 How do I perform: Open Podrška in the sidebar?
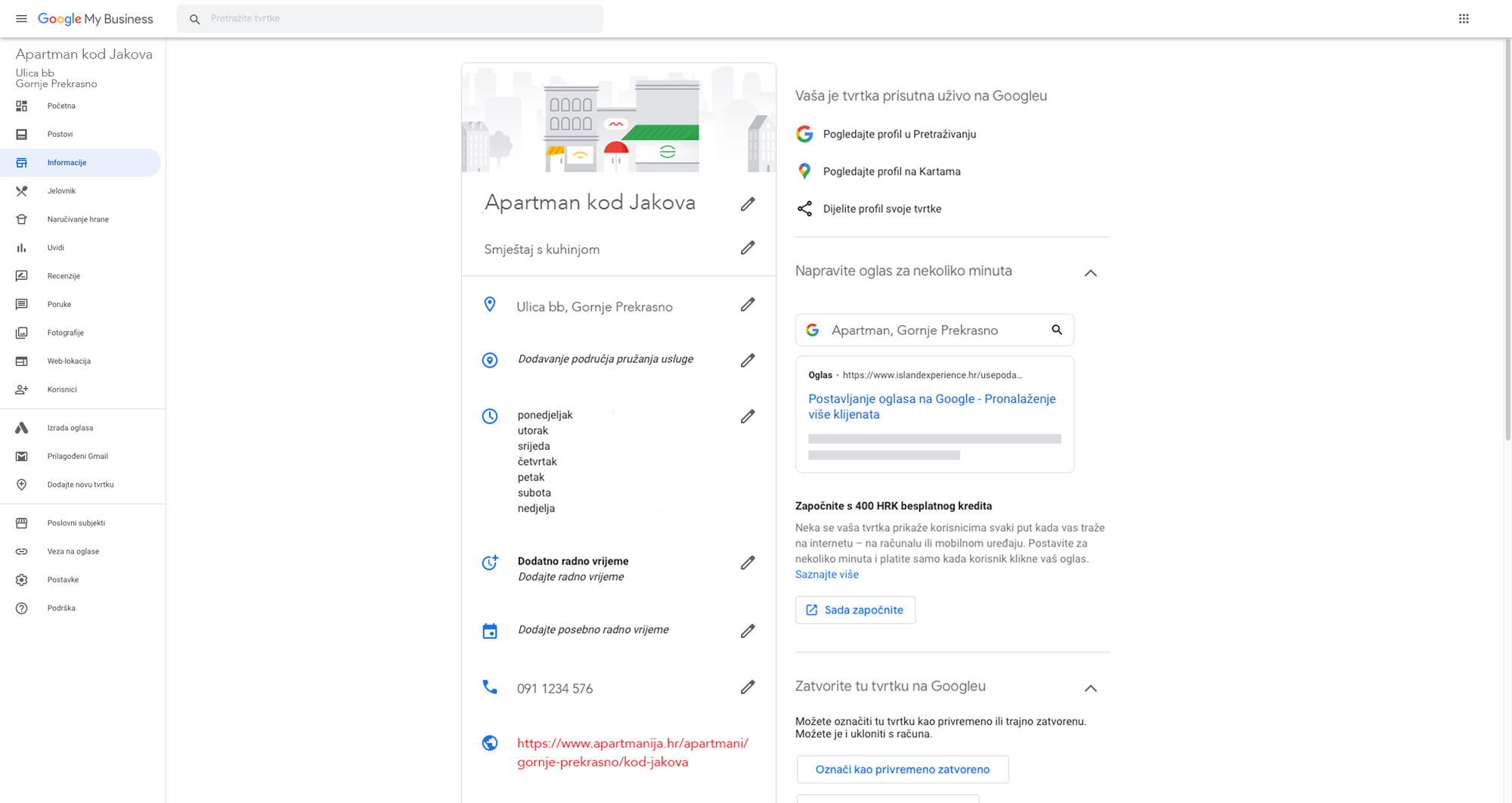pyautogui.click(x=80, y=609)
